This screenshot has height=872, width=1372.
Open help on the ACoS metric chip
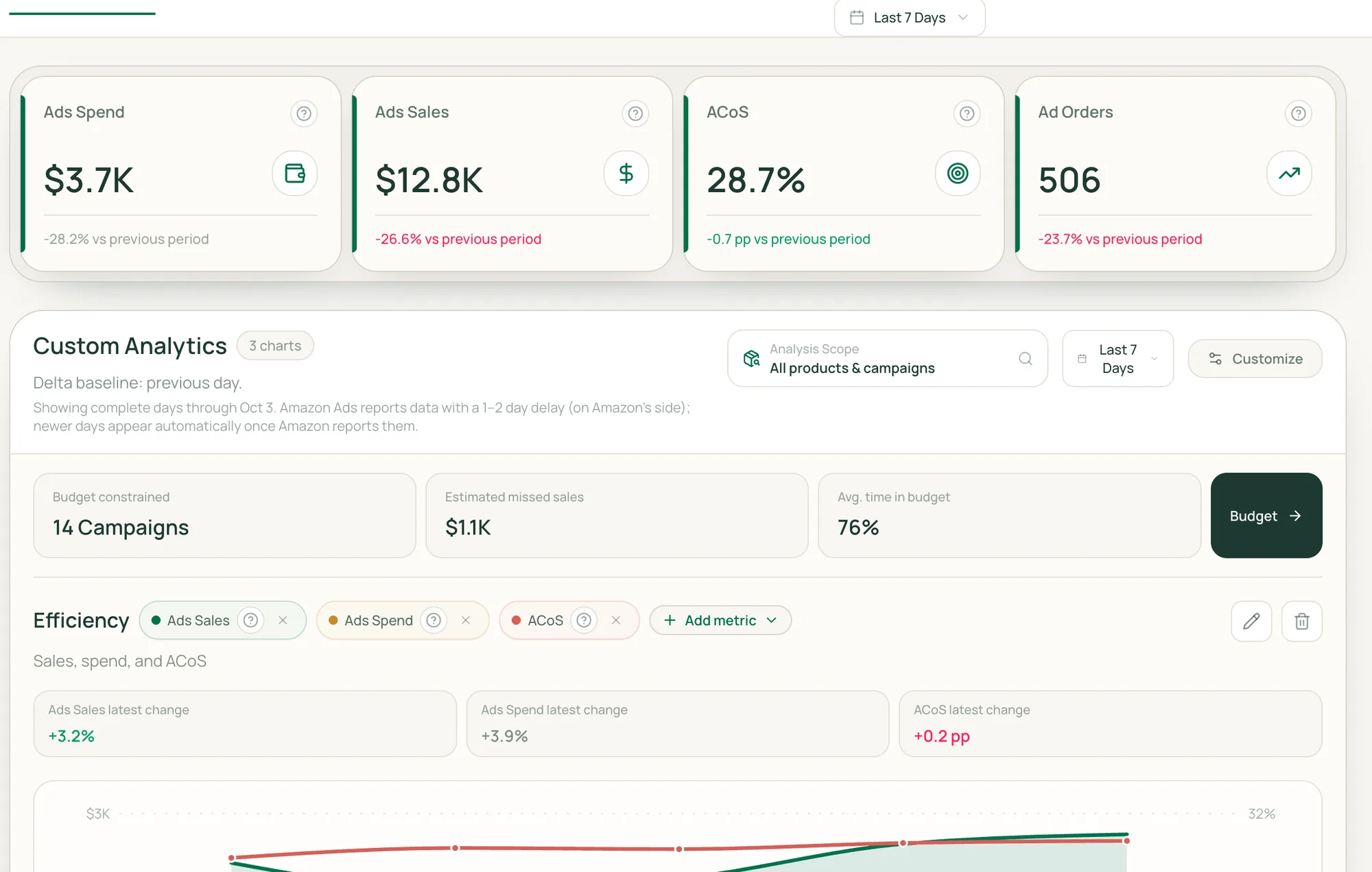pos(584,620)
